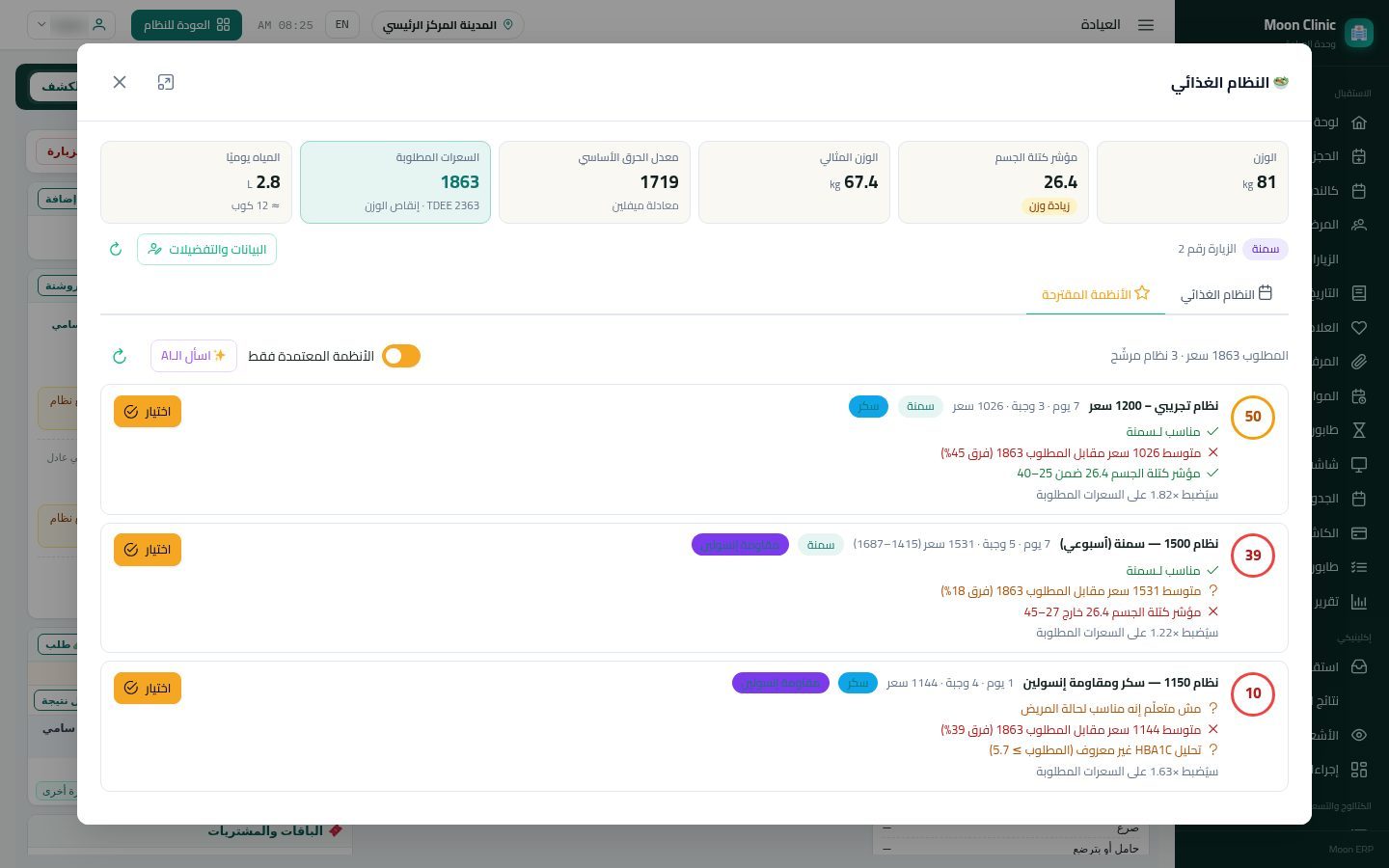Screen dimensions: 1389x868
Task: Open the home dashboard sidebar icon
Action: [x=1359, y=122]
